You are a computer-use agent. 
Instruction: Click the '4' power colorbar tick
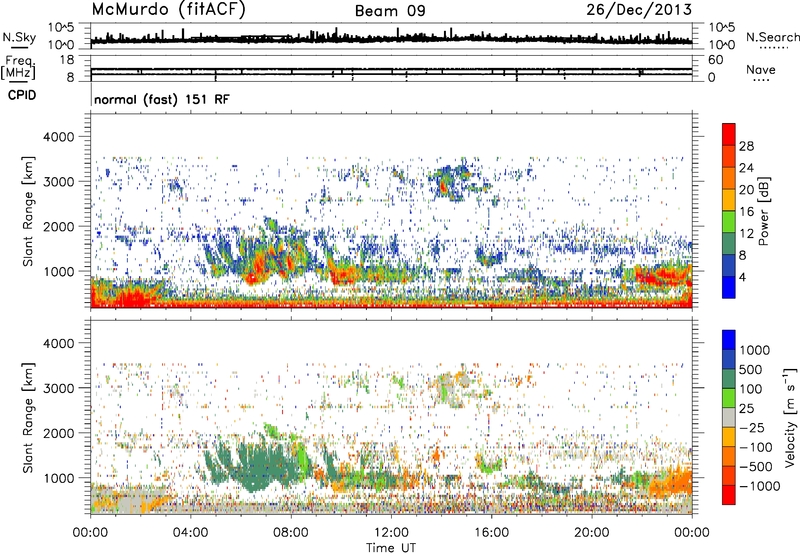pos(742,277)
